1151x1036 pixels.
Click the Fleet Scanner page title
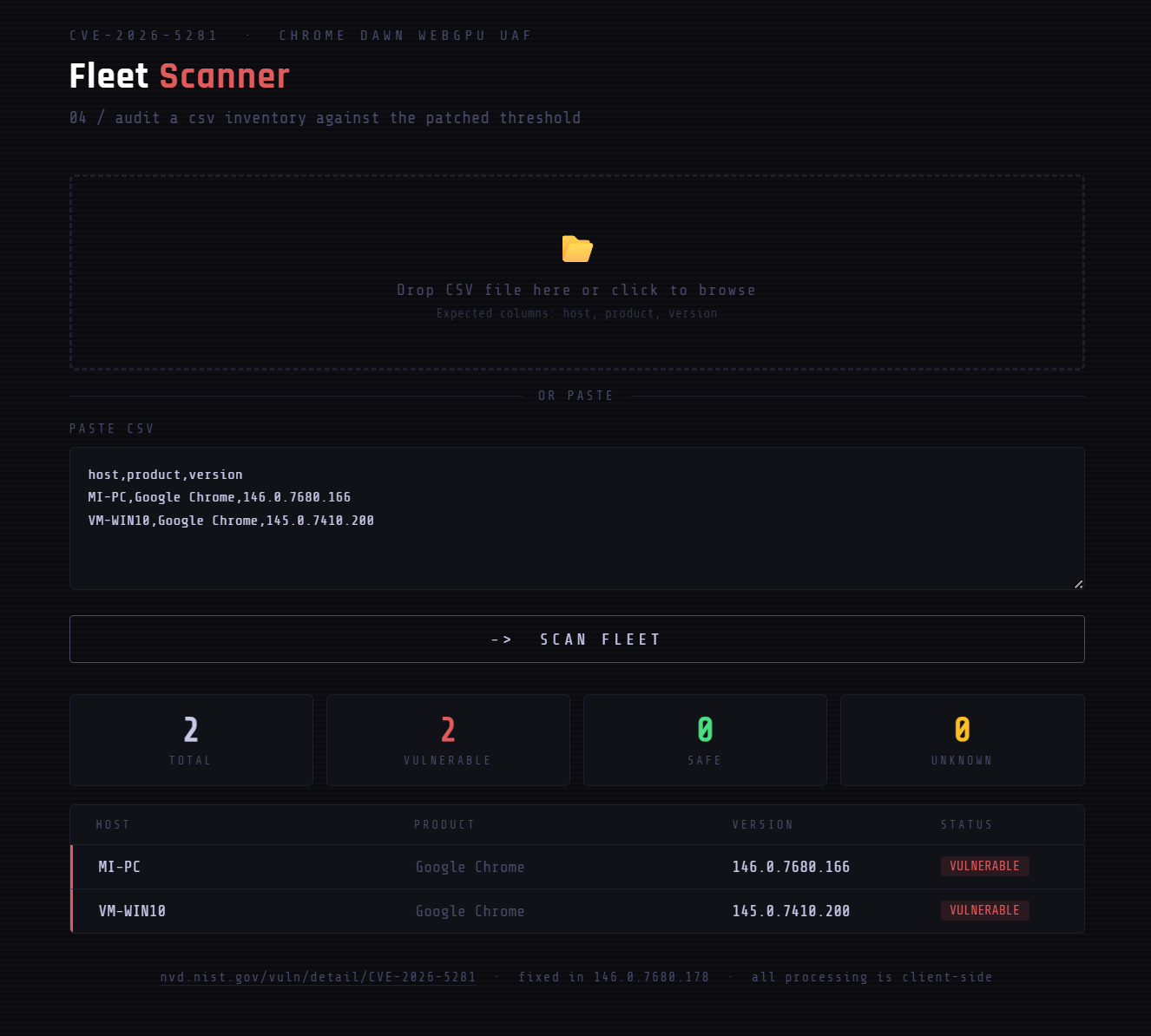pos(179,76)
